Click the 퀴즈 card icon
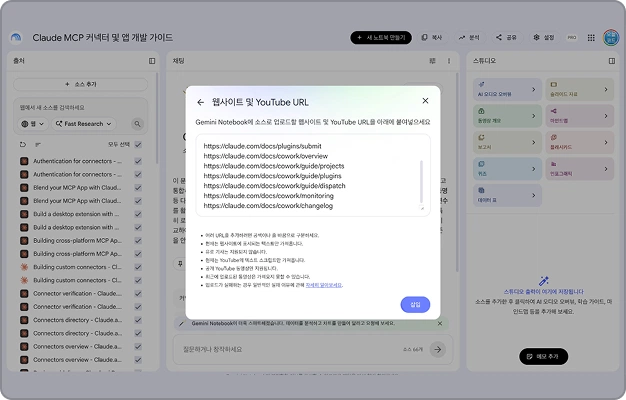The width and height of the screenshot is (626, 400). [481, 164]
